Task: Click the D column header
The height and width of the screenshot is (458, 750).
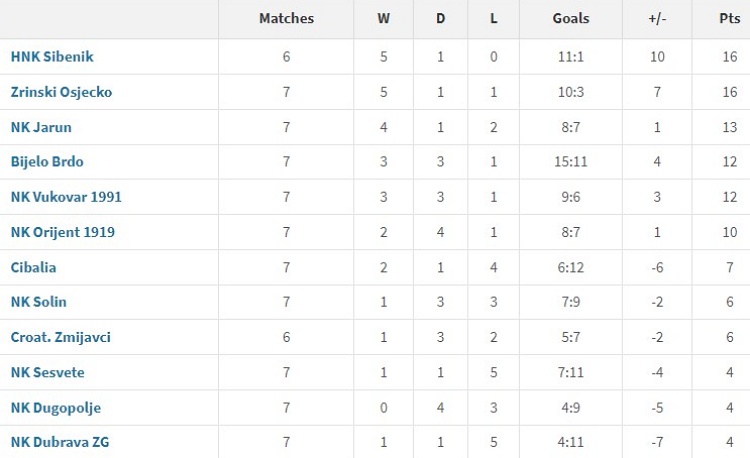Action: click(441, 19)
